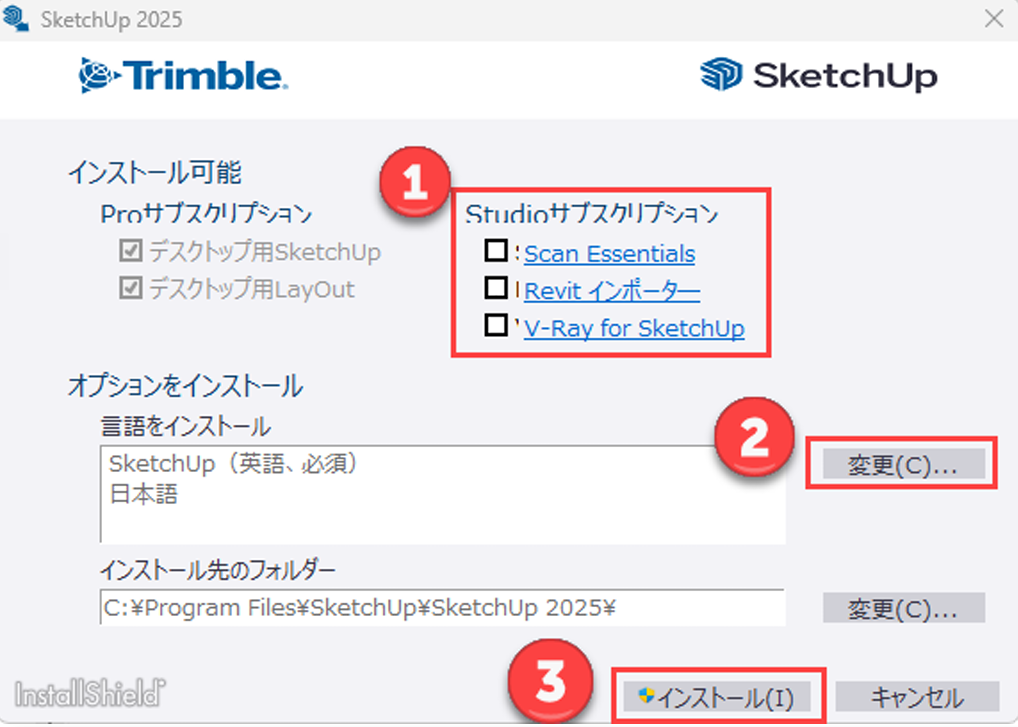Viewport: 1018px width, 727px height.
Task: Follow the V-Ray for SketchUp link
Action: (x=634, y=328)
